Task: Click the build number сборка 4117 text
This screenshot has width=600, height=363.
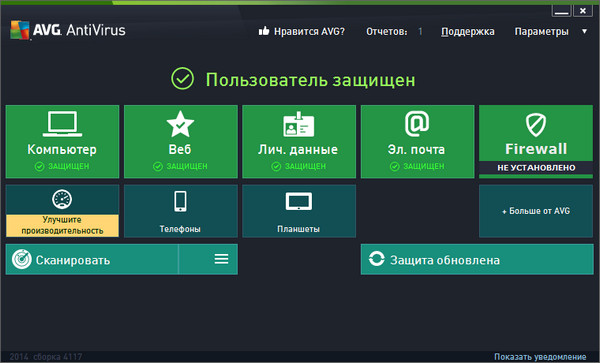Action: pos(57,357)
